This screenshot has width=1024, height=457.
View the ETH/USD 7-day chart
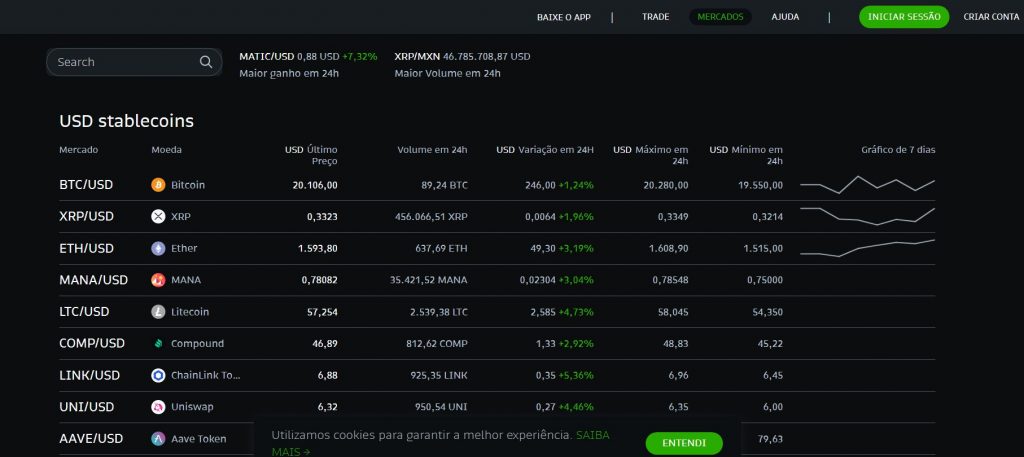click(867, 248)
